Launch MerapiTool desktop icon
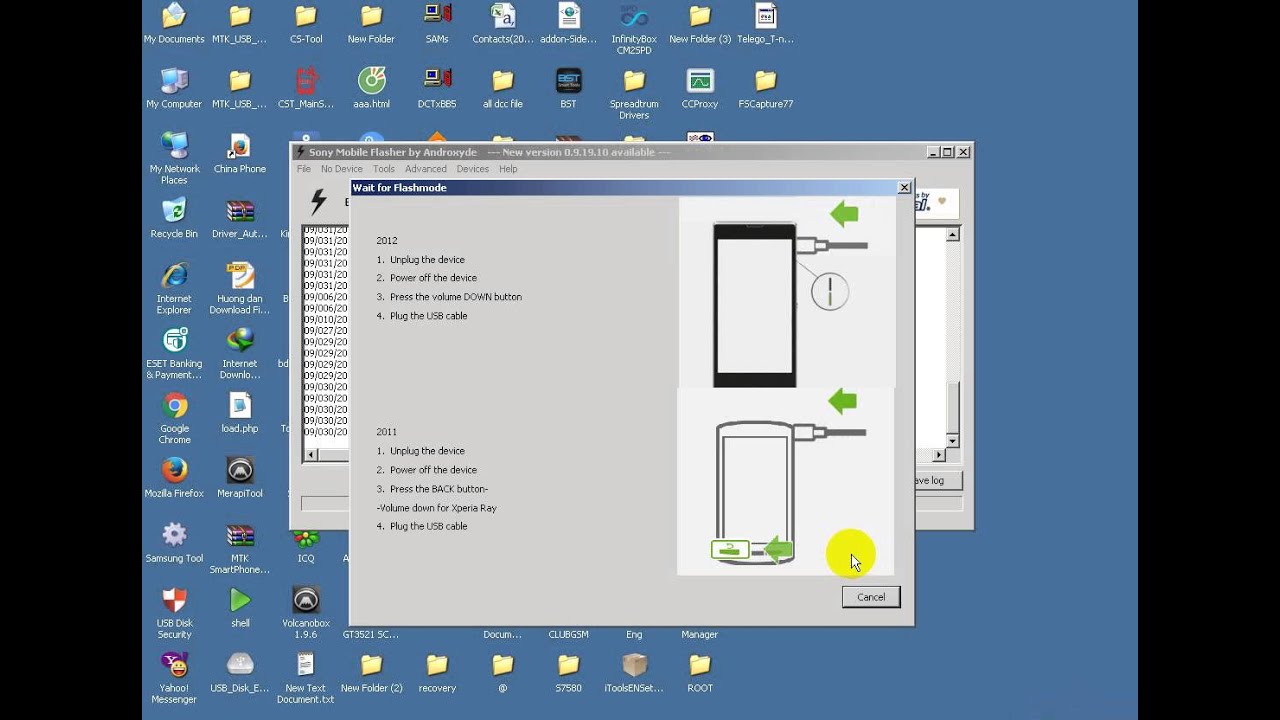 240,479
